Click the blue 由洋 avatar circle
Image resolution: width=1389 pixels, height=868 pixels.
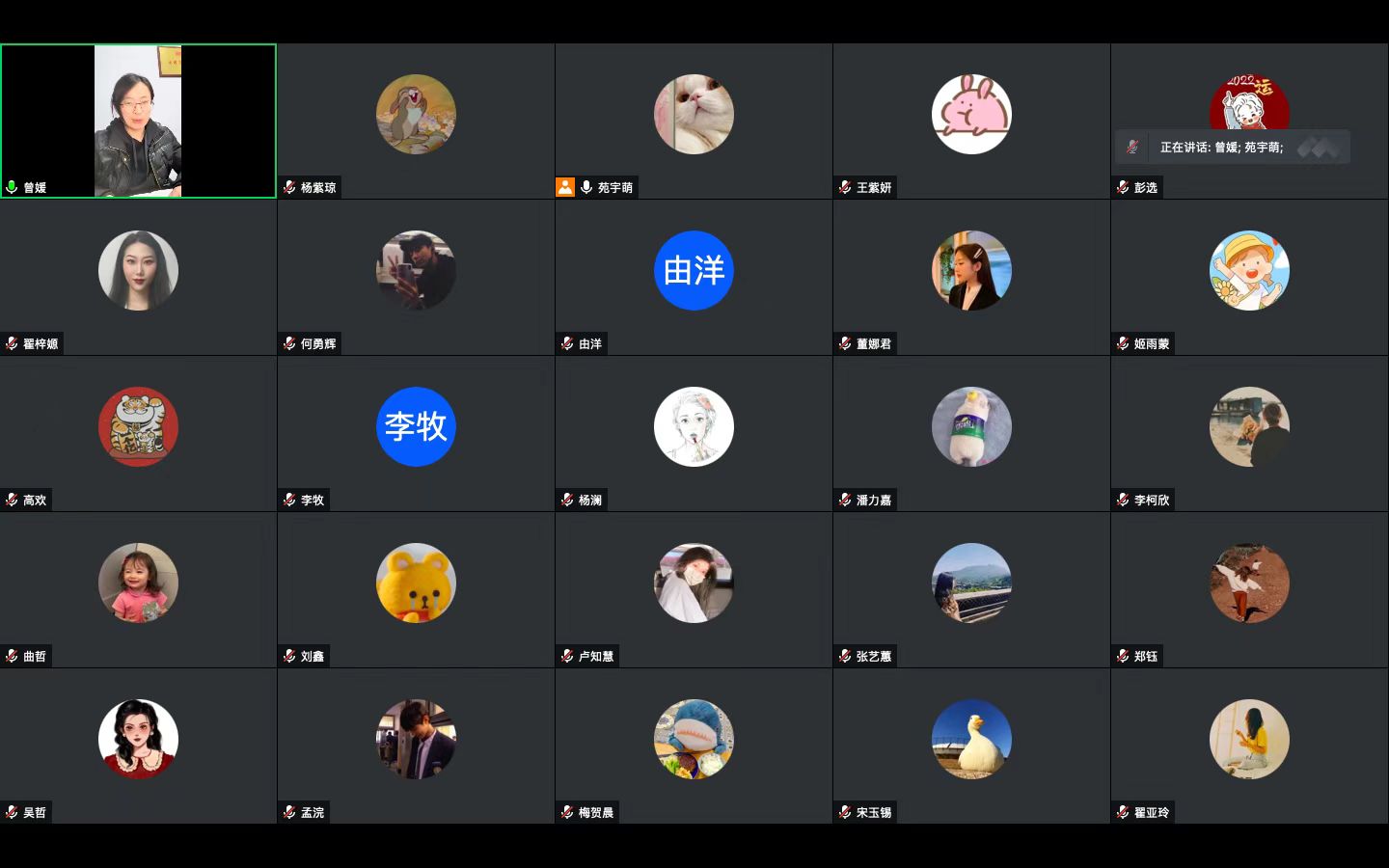694,270
